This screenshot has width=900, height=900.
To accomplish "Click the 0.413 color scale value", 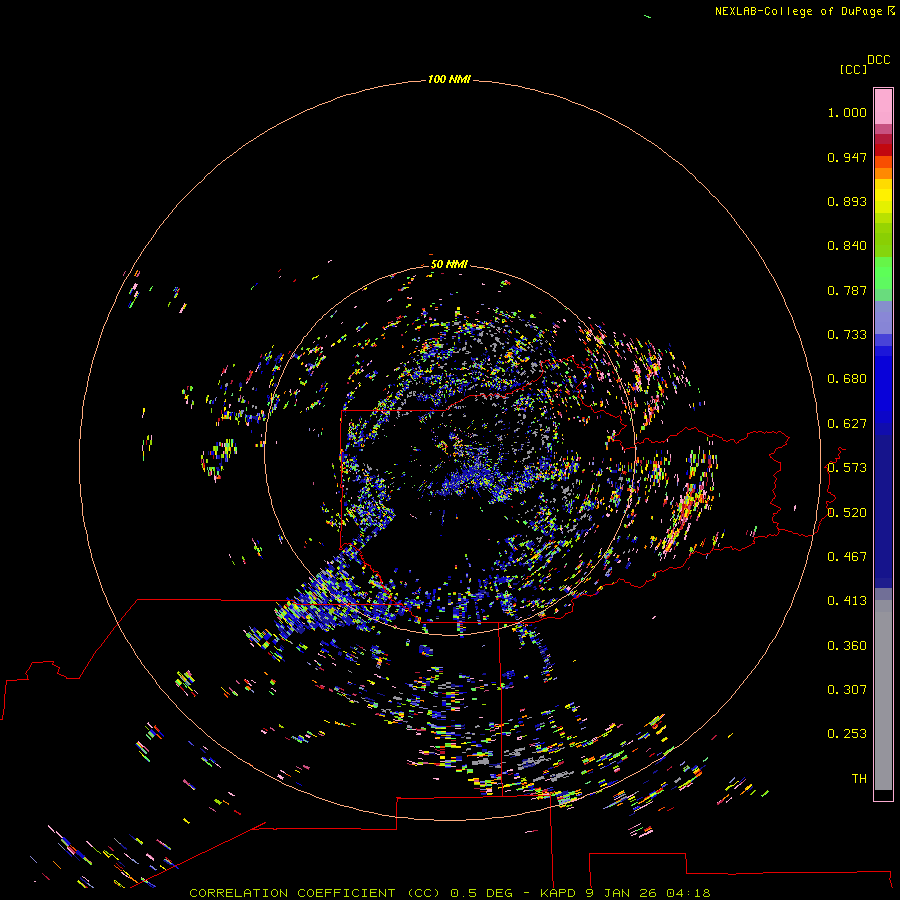I will [847, 601].
